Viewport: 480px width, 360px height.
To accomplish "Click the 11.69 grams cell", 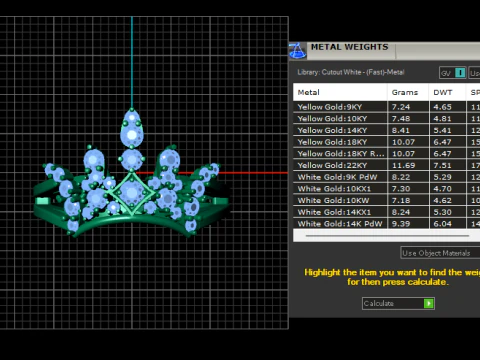I will pyautogui.click(x=408, y=165).
